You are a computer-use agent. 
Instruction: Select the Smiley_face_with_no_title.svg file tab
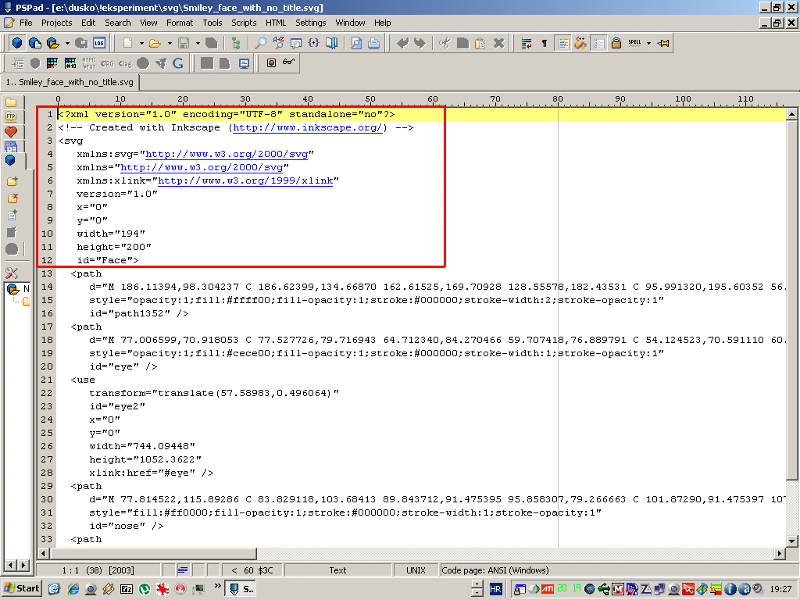[x=70, y=82]
